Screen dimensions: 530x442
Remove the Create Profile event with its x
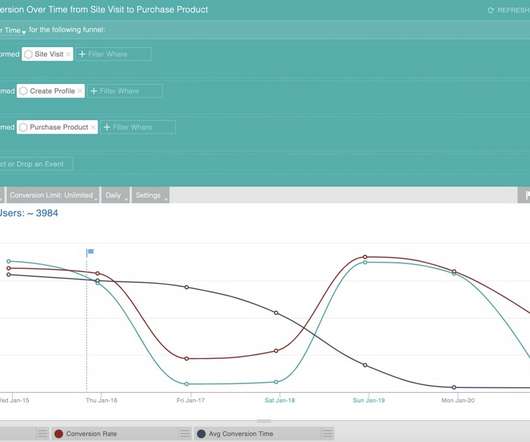pyautogui.click(x=80, y=91)
